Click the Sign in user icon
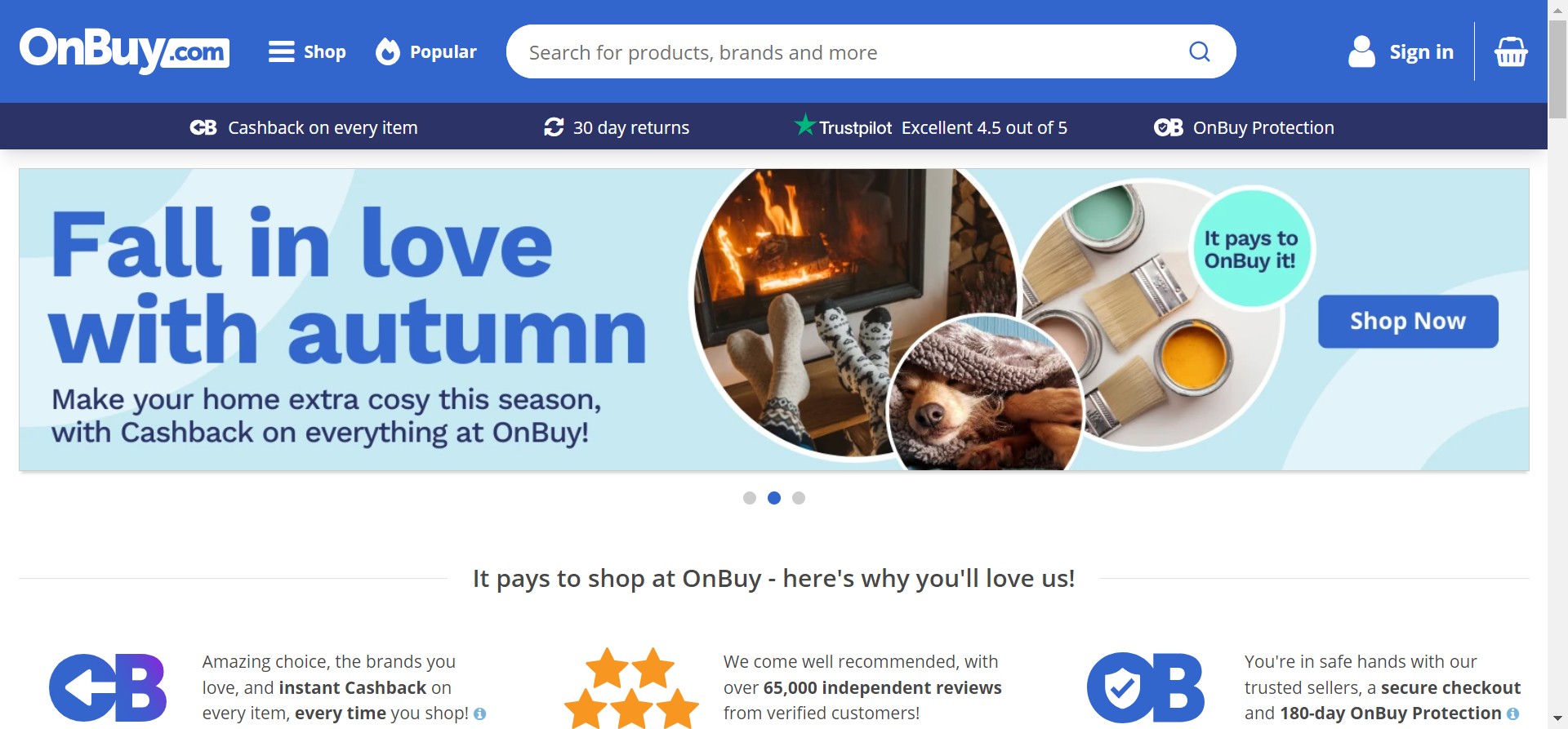 [1361, 51]
